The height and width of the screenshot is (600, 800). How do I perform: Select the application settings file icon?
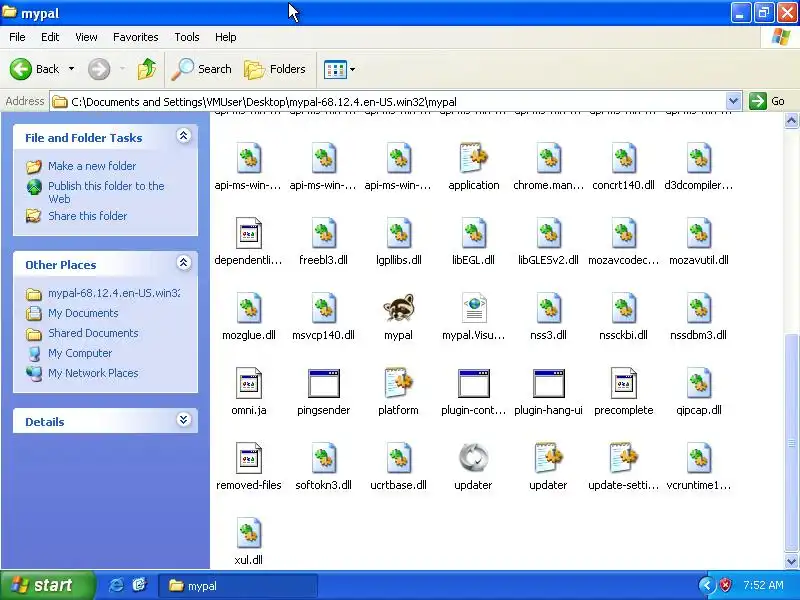pos(473,158)
